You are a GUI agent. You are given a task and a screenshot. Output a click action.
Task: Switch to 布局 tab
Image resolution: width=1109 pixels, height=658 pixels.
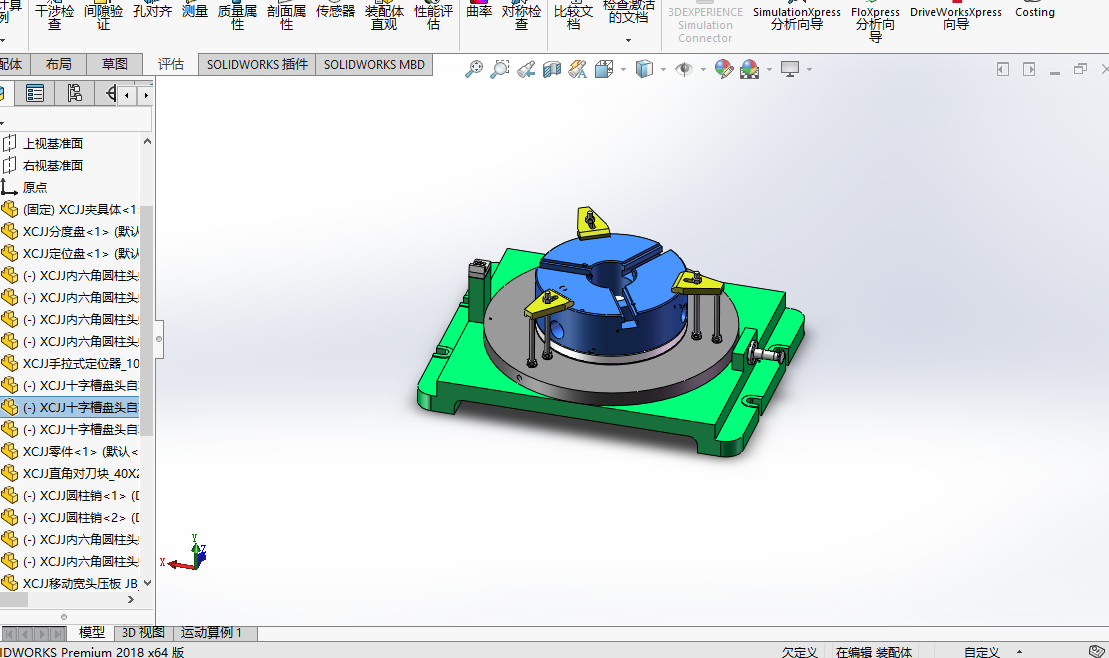pos(59,64)
